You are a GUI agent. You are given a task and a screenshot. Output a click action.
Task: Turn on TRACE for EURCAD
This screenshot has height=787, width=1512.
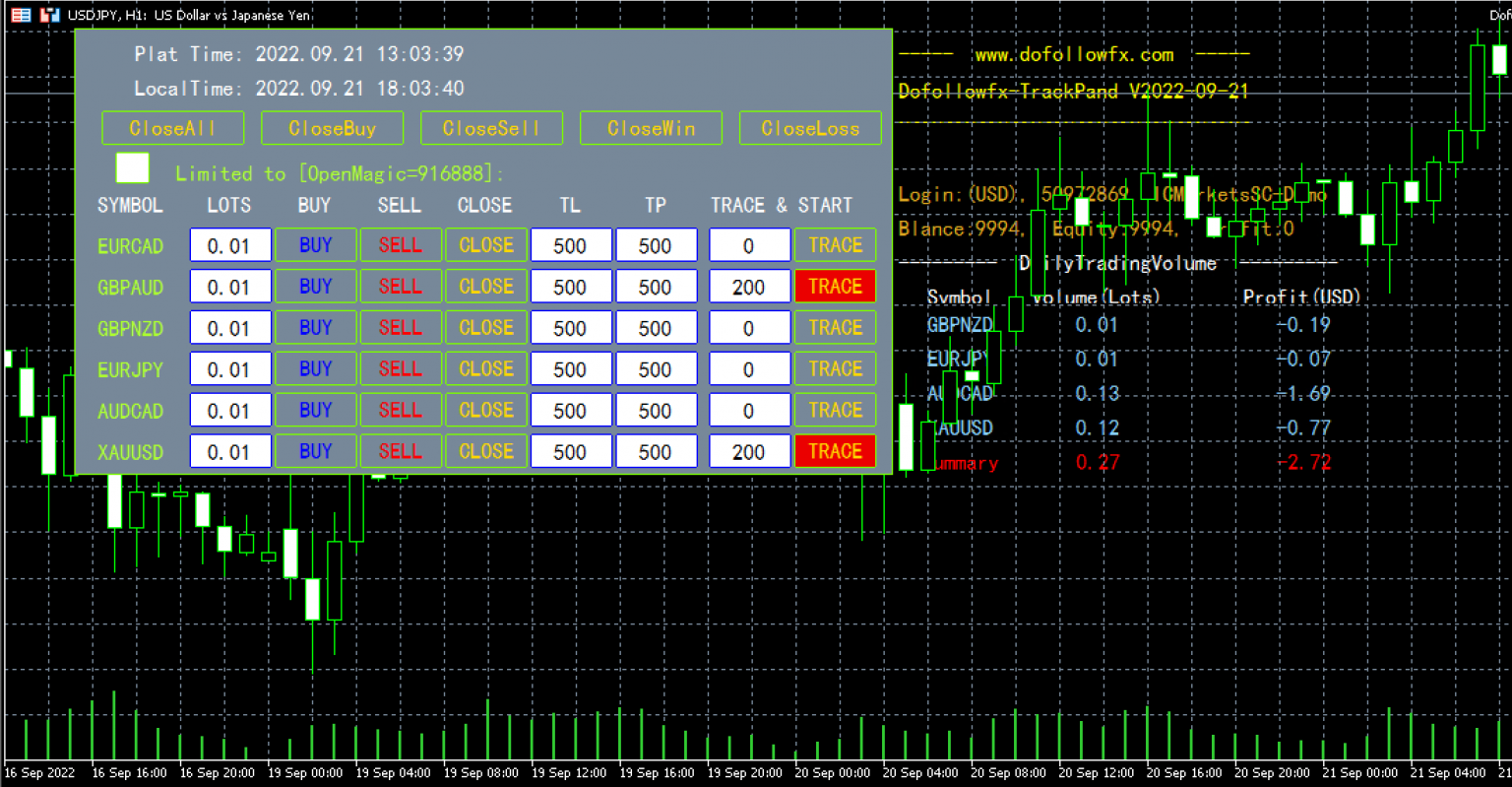(835, 245)
